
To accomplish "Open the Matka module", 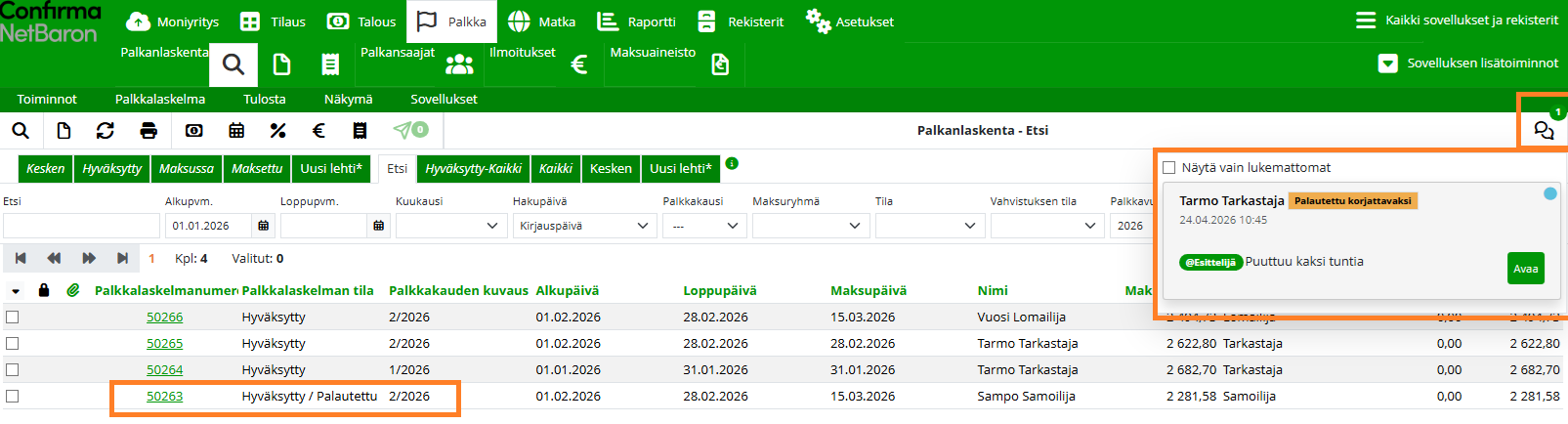I will pyautogui.click(x=541, y=21).
